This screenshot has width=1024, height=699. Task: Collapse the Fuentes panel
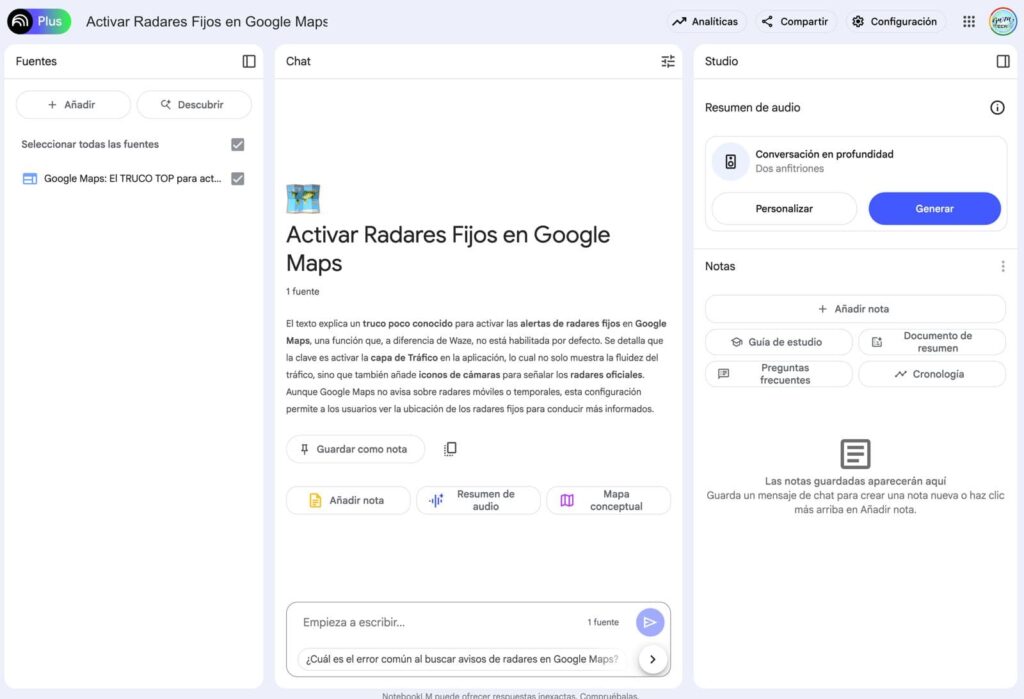(249, 61)
